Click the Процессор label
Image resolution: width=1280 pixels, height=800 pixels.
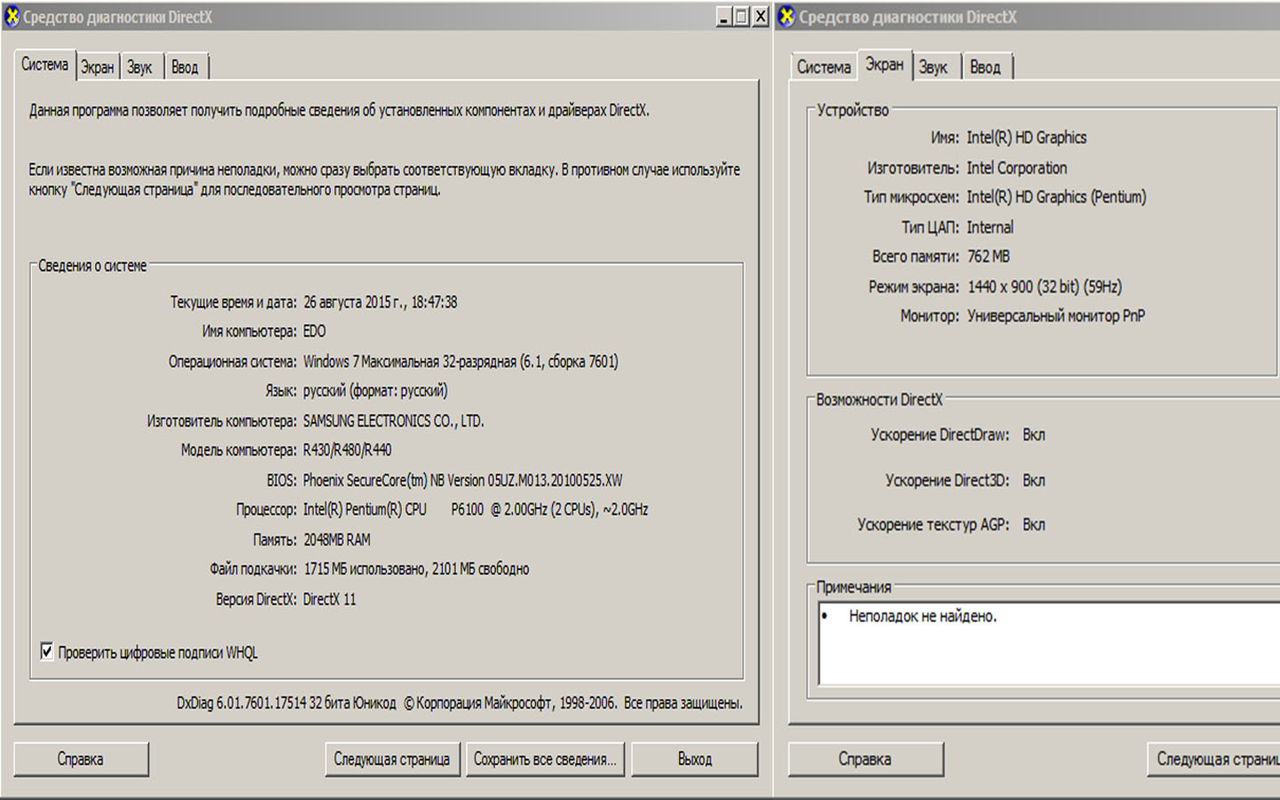click(x=267, y=510)
